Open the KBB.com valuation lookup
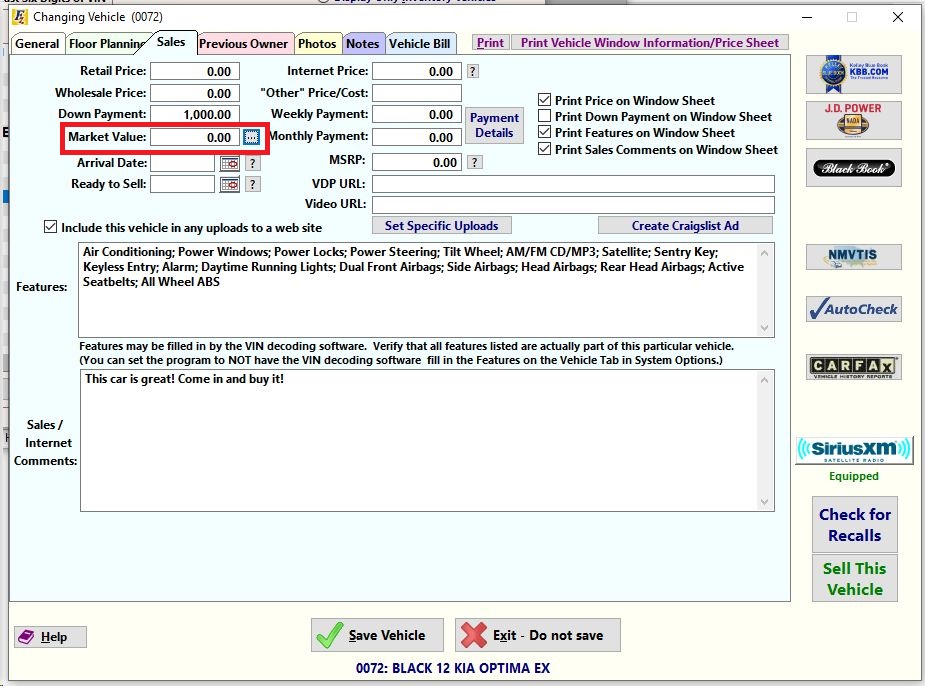The width and height of the screenshot is (925, 686). tap(854, 74)
